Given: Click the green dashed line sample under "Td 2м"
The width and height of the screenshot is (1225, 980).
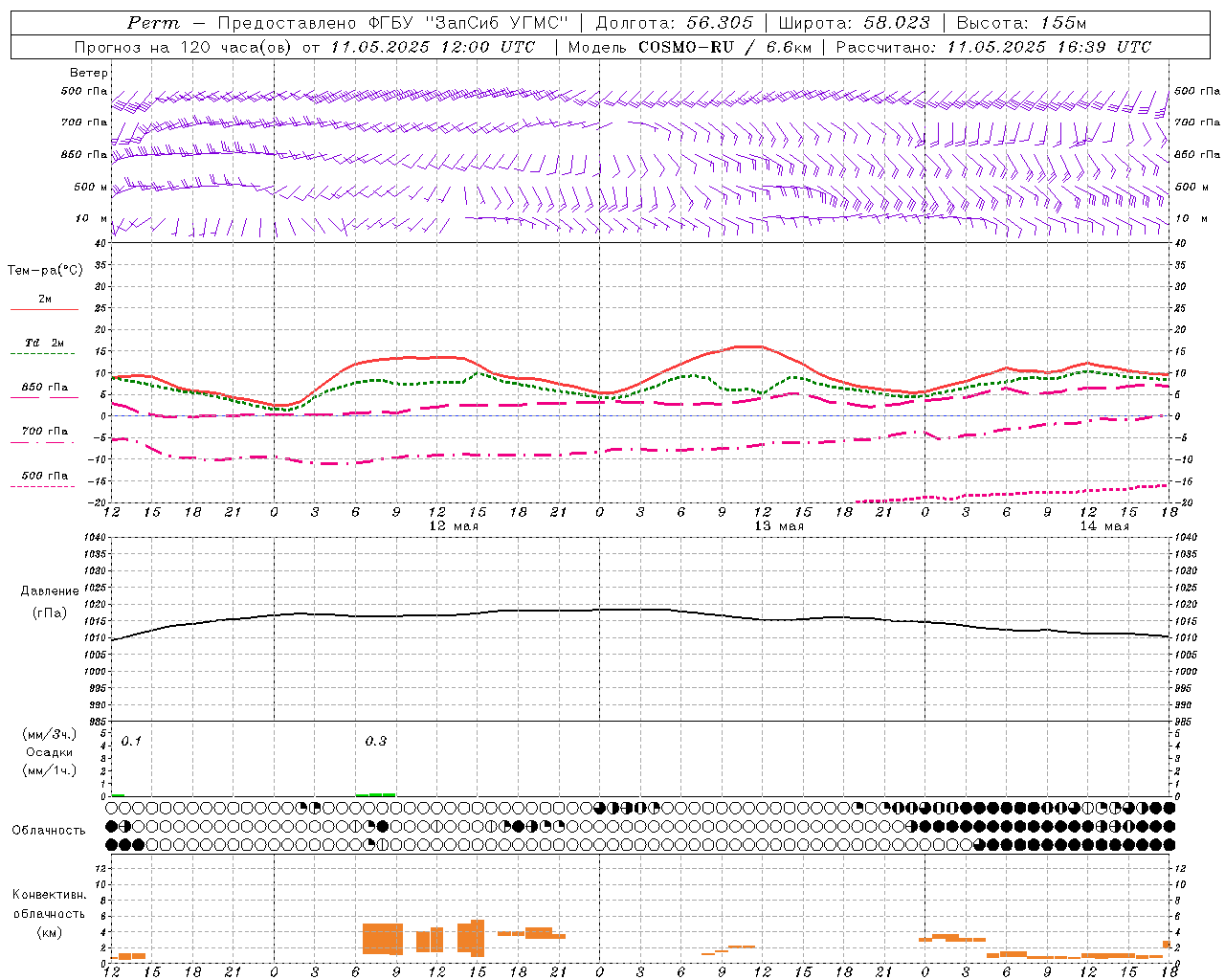Looking at the screenshot, I should click(x=43, y=354).
